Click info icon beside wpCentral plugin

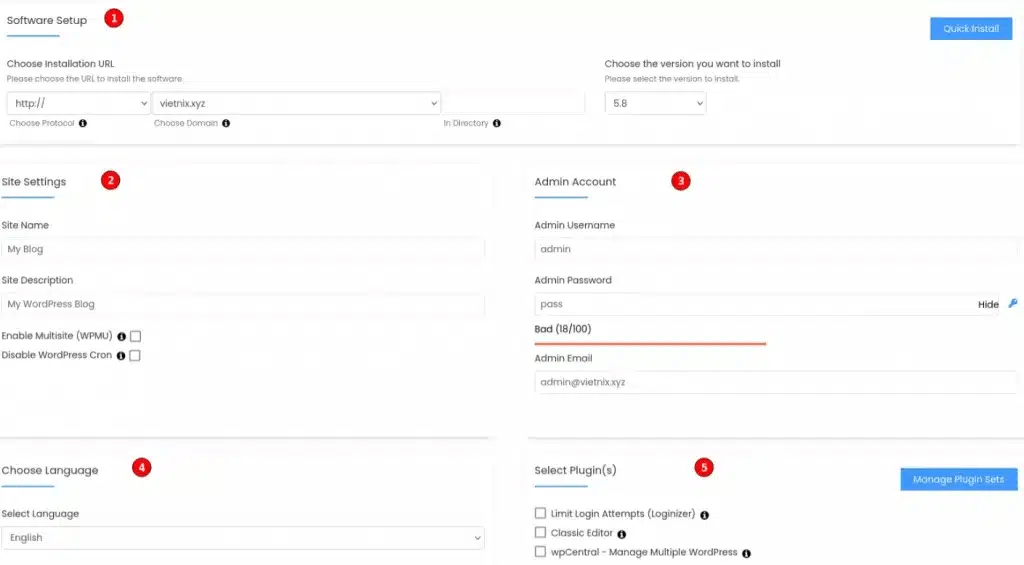pos(746,553)
